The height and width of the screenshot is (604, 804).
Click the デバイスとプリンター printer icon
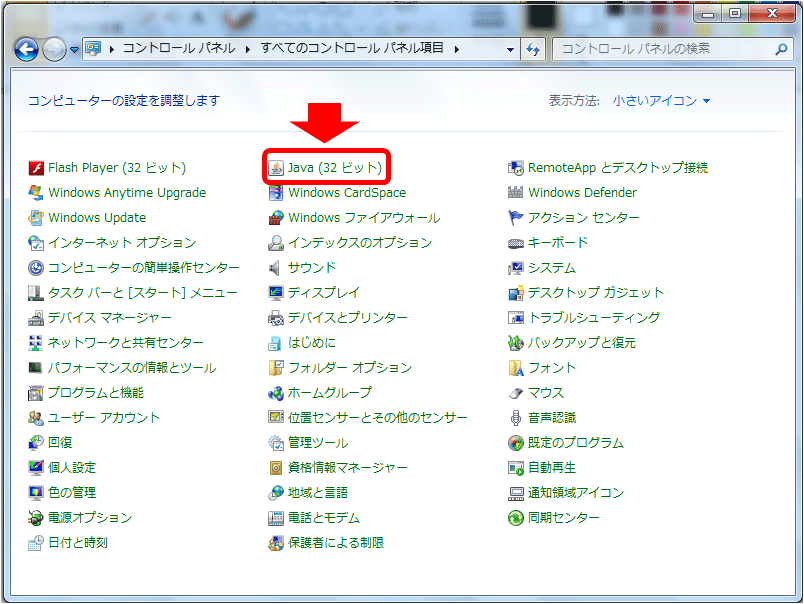click(276, 318)
